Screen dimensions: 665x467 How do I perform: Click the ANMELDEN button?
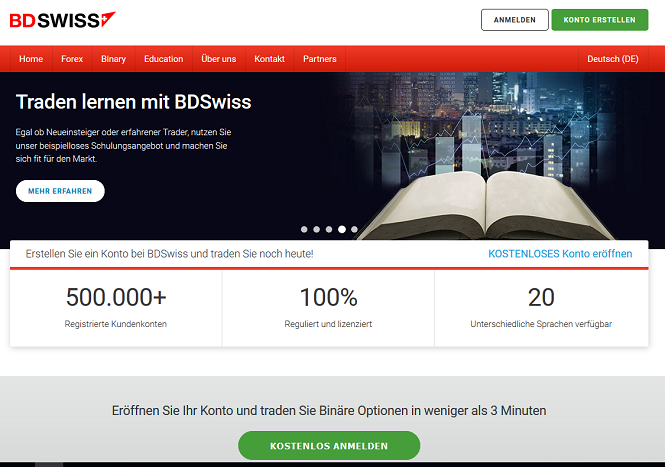coord(514,20)
